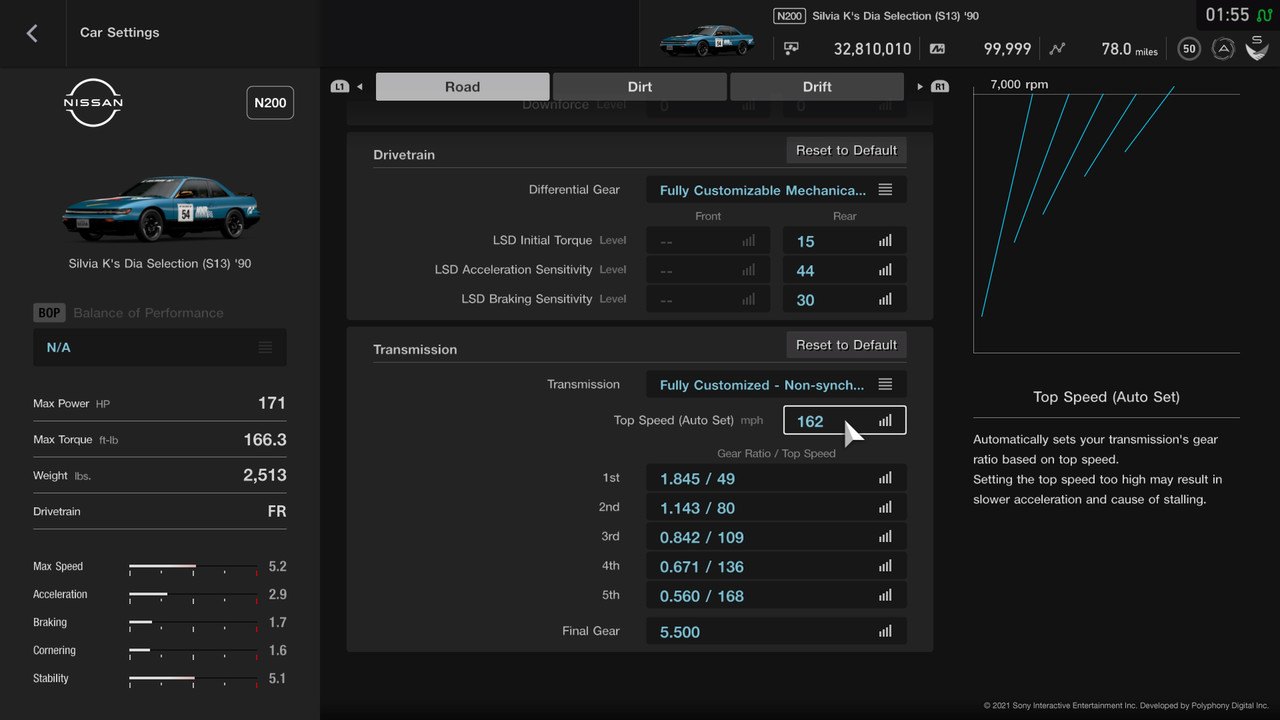
Task: Click the credits icon beside 32,810,010
Action: click(792, 48)
